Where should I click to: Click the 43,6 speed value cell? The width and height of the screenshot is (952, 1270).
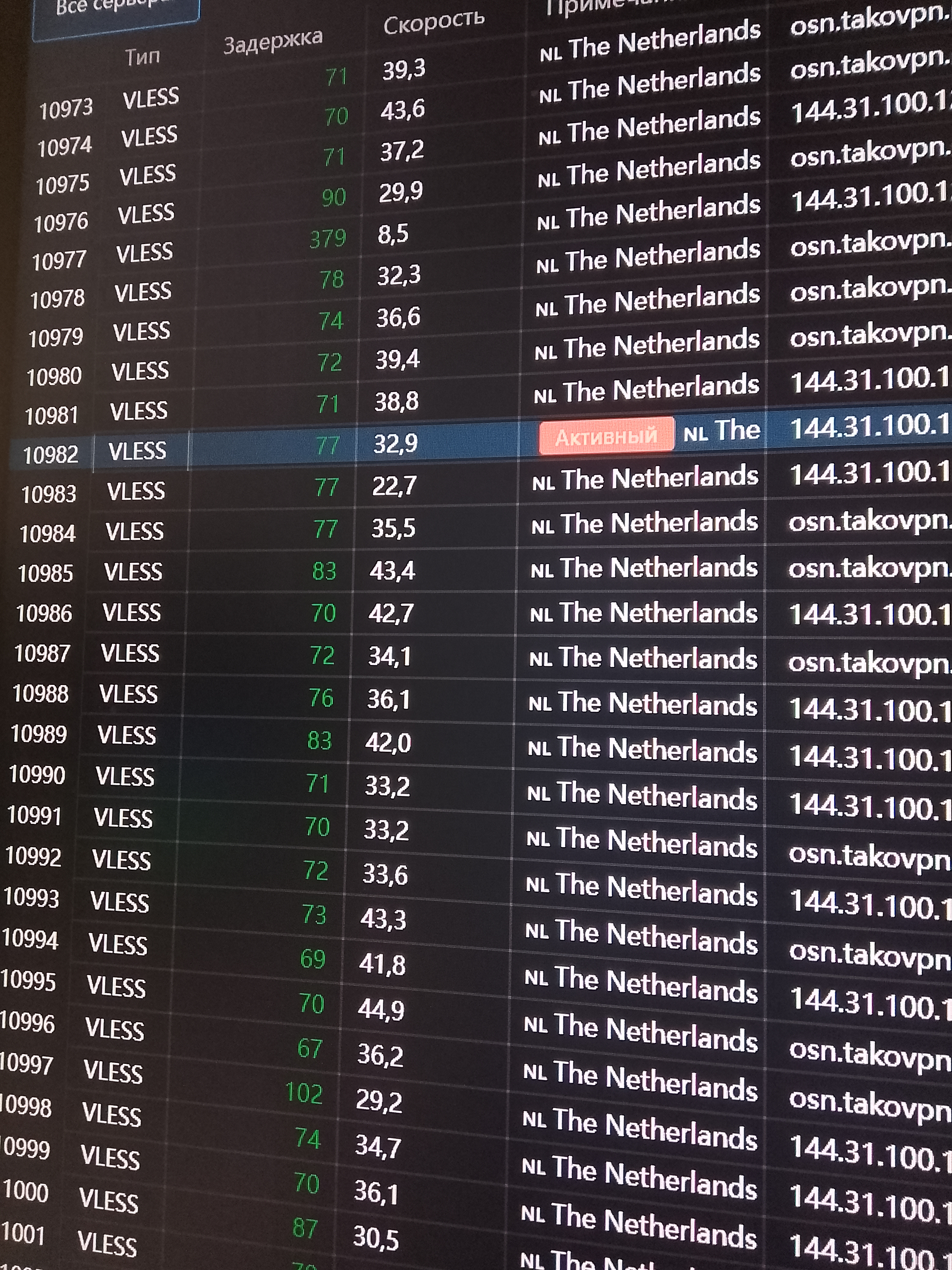[402, 109]
